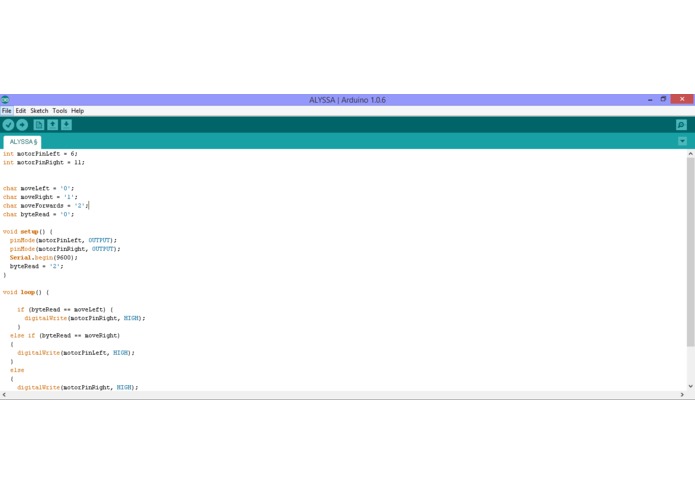The height and width of the screenshot is (494, 695).
Task: Click 'pinMode(motorPinLeft, OUTPUT);' line
Action: coord(63,240)
